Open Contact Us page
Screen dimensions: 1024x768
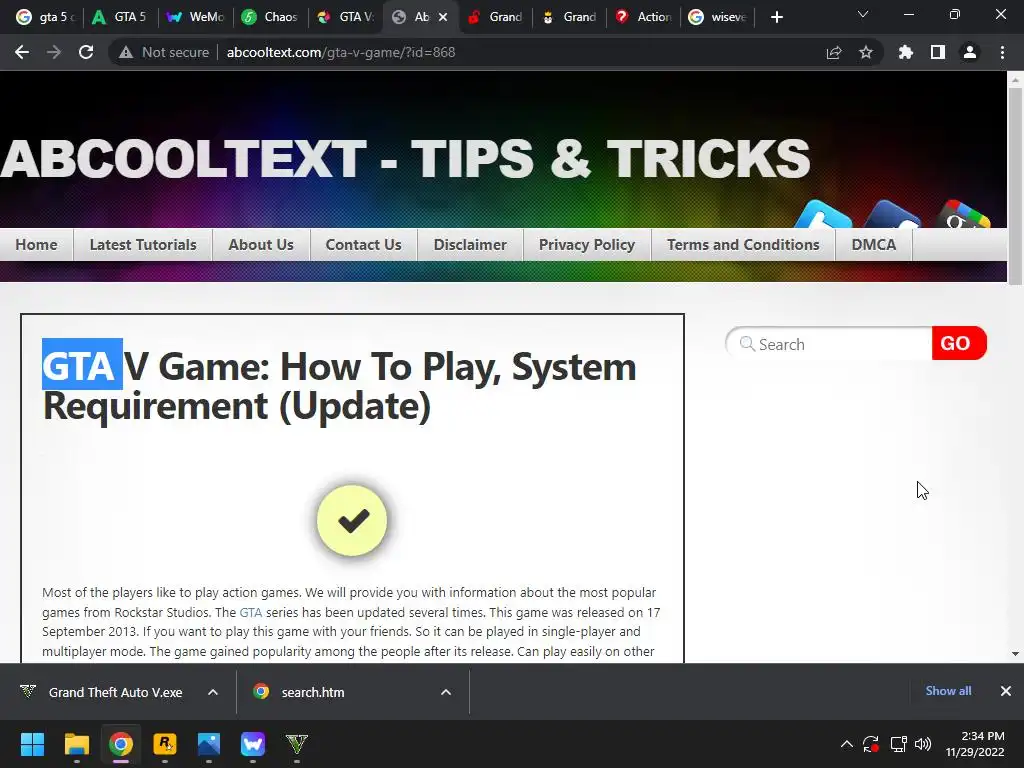point(364,245)
